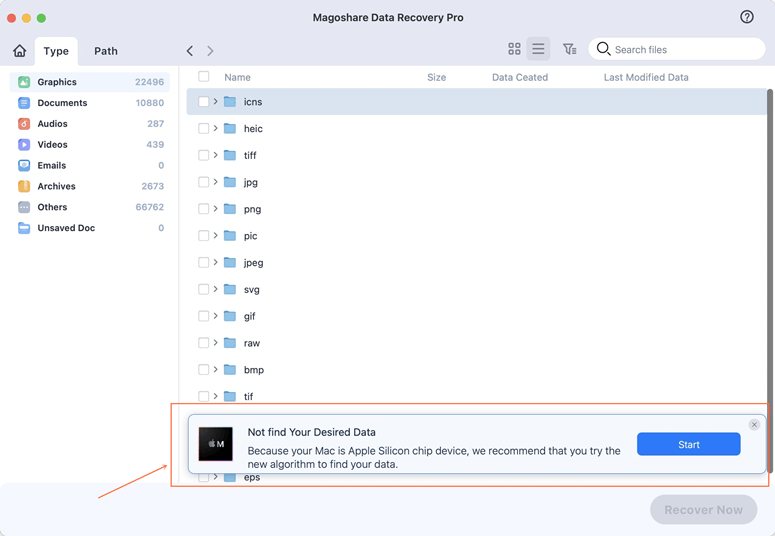Tick the jpg folder checkbox
Image resolution: width=775 pixels, height=536 pixels.
pos(203,182)
